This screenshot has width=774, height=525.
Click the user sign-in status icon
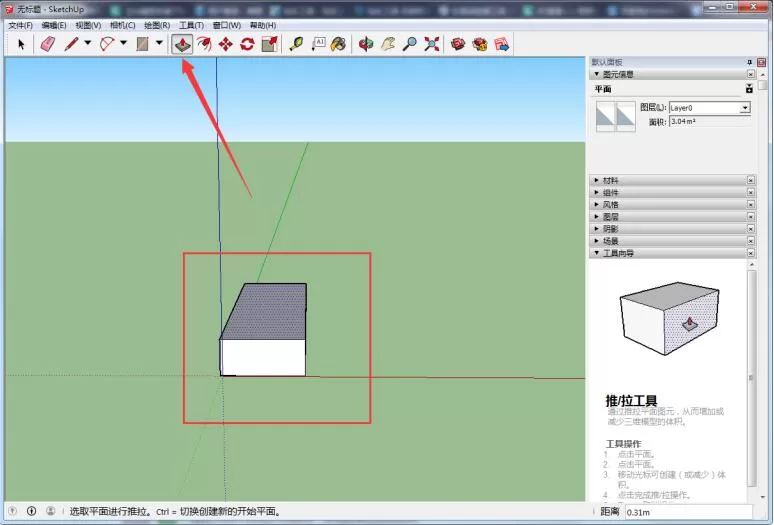click(x=50, y=511)
